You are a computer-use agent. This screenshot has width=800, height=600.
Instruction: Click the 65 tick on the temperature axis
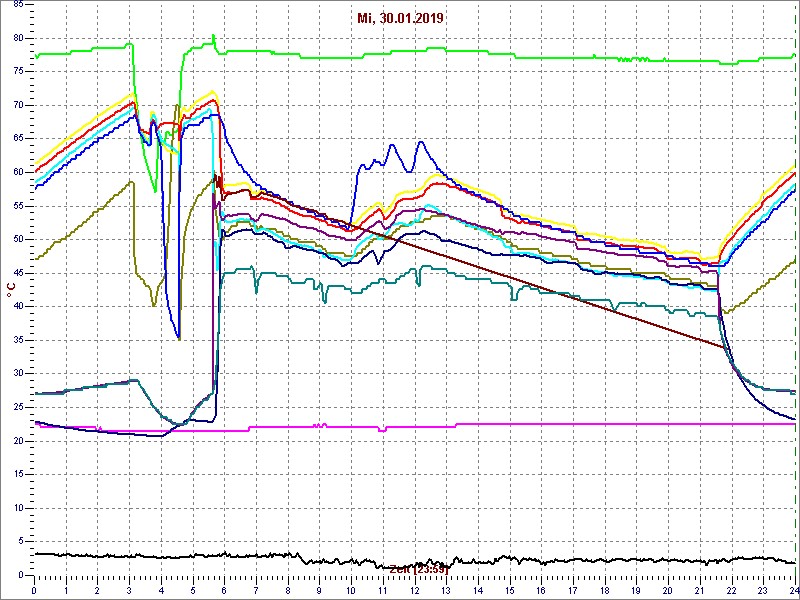[x=17, y=139]
